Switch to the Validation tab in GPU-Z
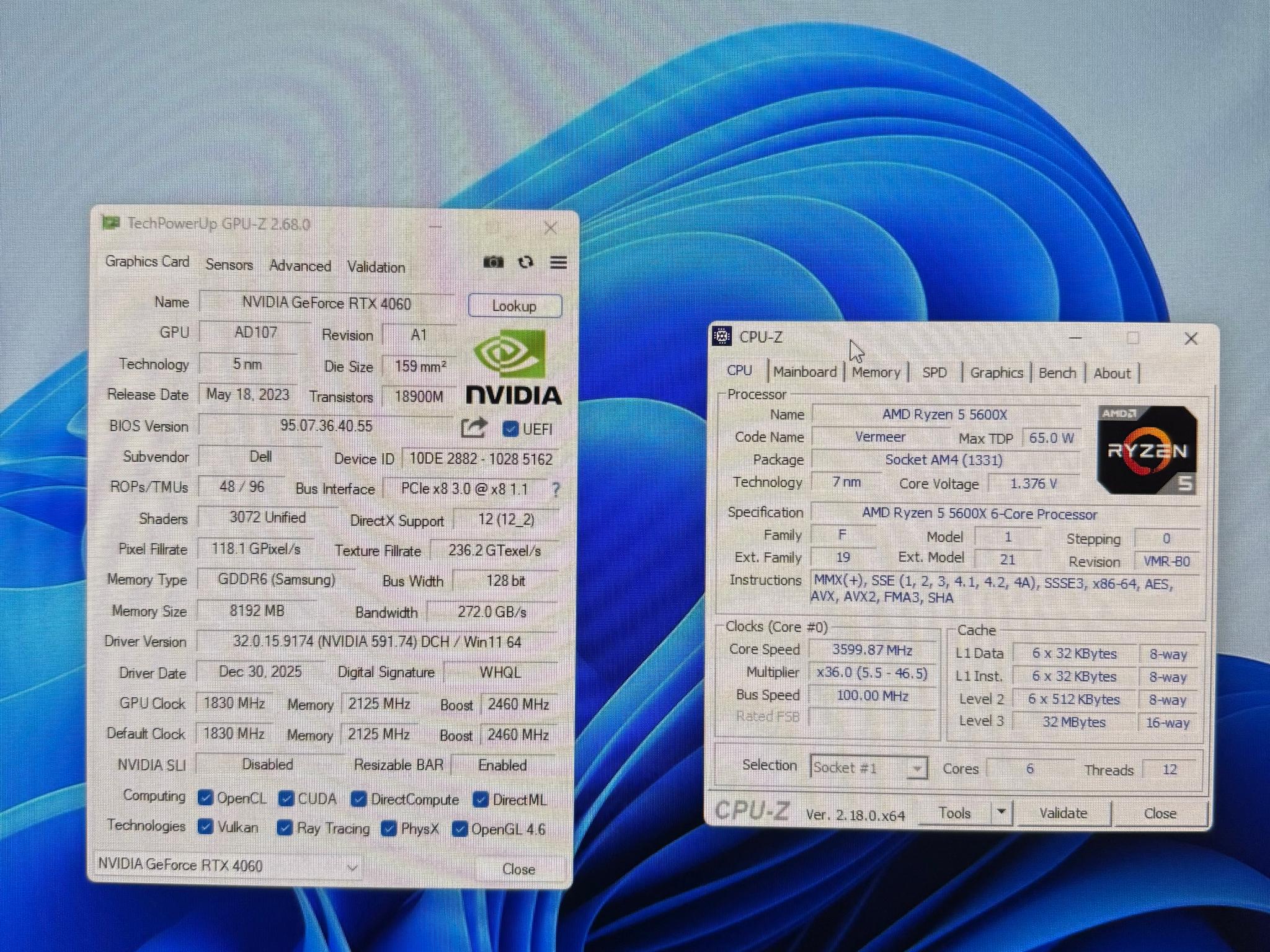 [x=376, y=267]
